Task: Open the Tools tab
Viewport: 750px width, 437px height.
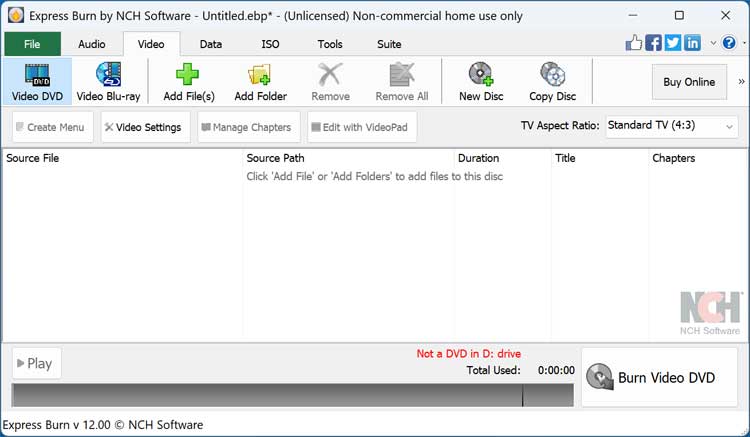Action: pyautogui.click(x=330, y=44)
